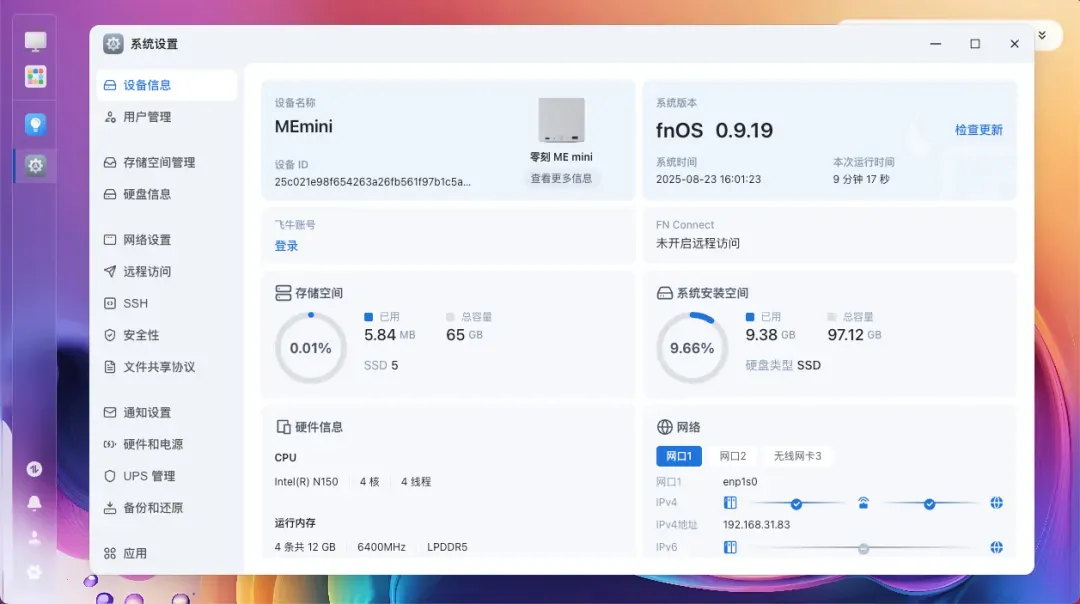Click the 9.66% system space usage ring
The width and height of the screenshot is (1080, 604).
[692, 348]
